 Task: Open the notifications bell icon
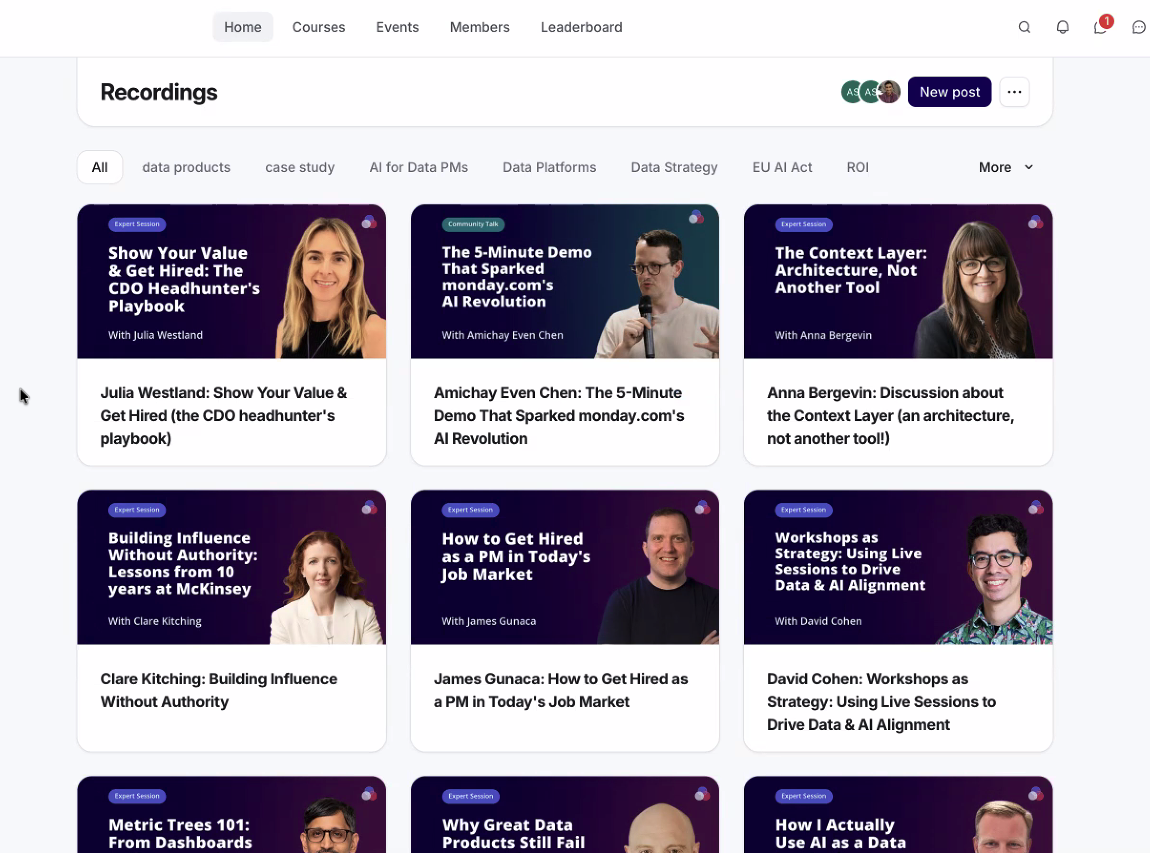pos(1062,27)
